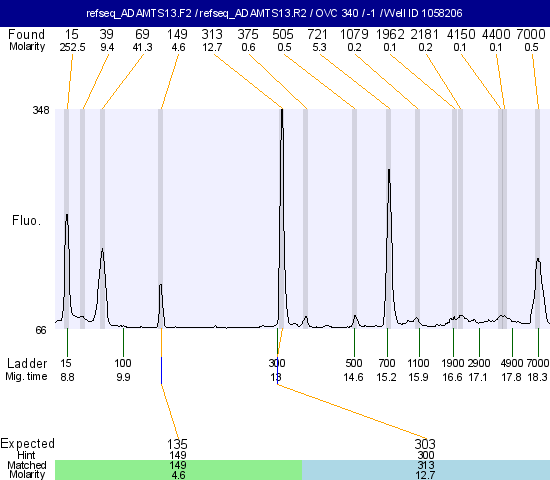Click expected size 135

177,444
